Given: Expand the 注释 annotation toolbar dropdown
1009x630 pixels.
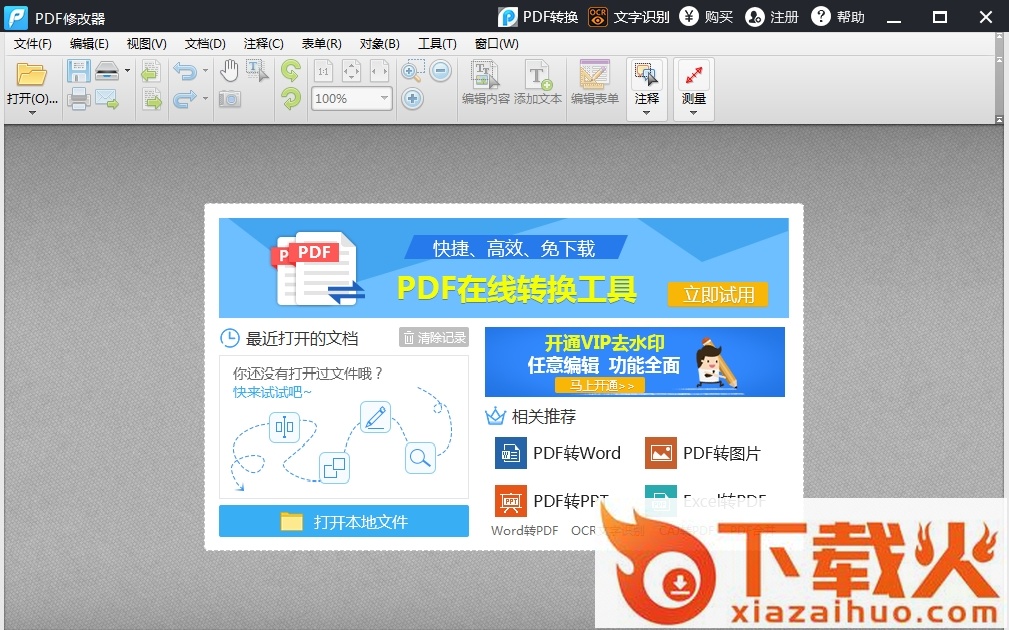Looking at the screenshot, I should point(647,113).
